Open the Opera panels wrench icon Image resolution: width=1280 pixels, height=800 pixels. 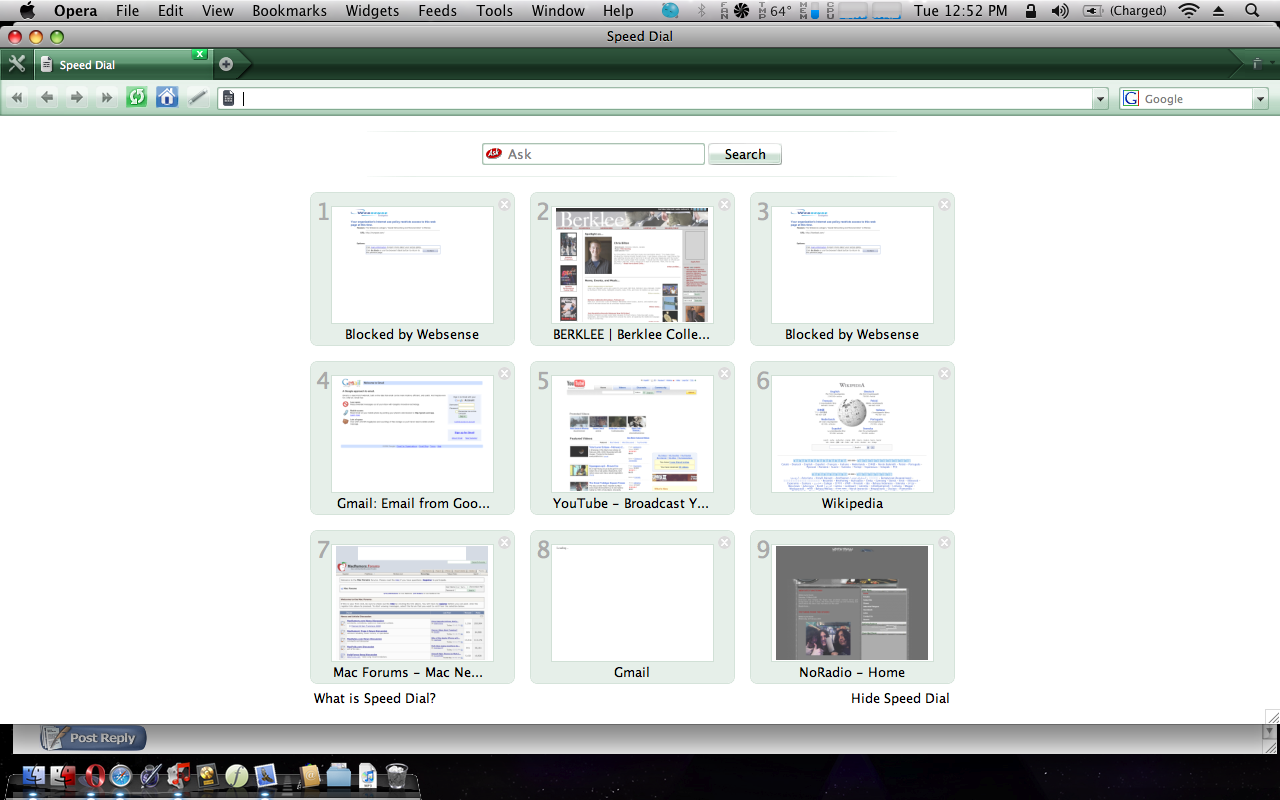point(16,64)
